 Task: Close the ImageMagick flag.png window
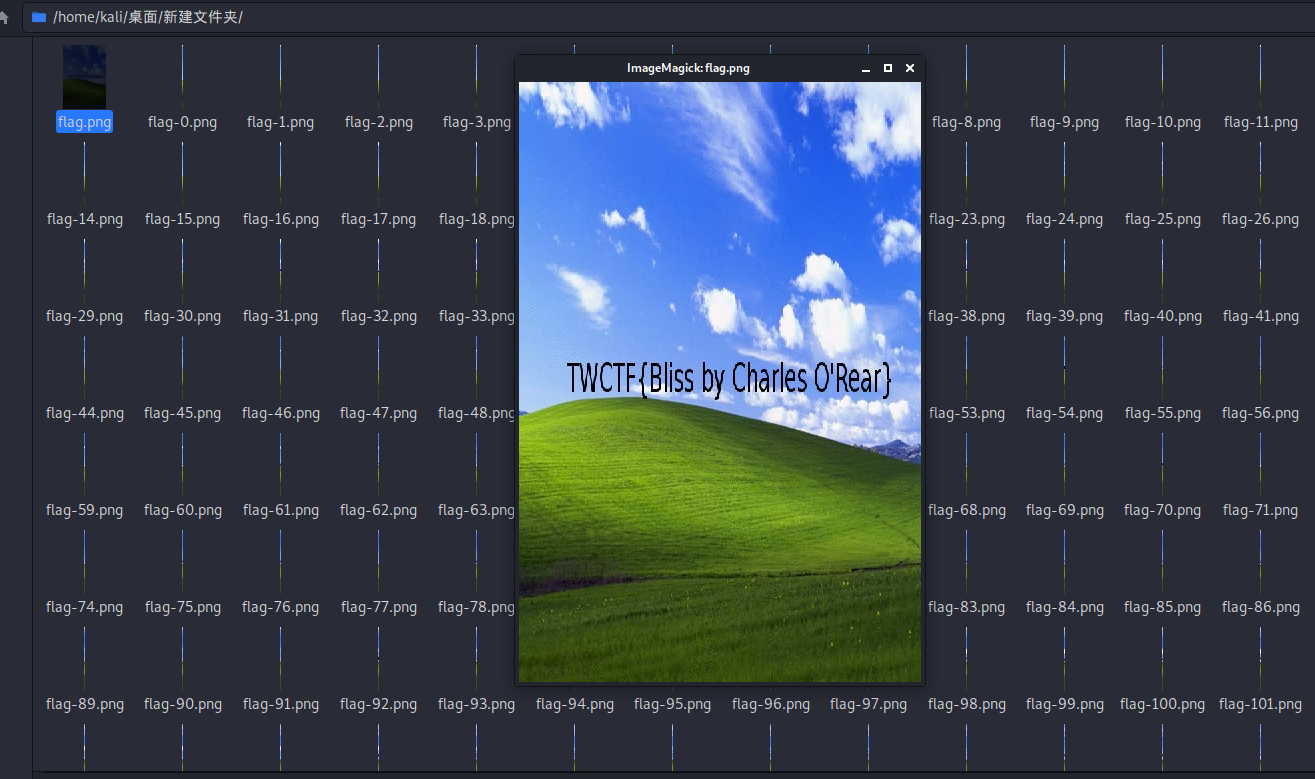pyautogui.click(x=910, y=68)
